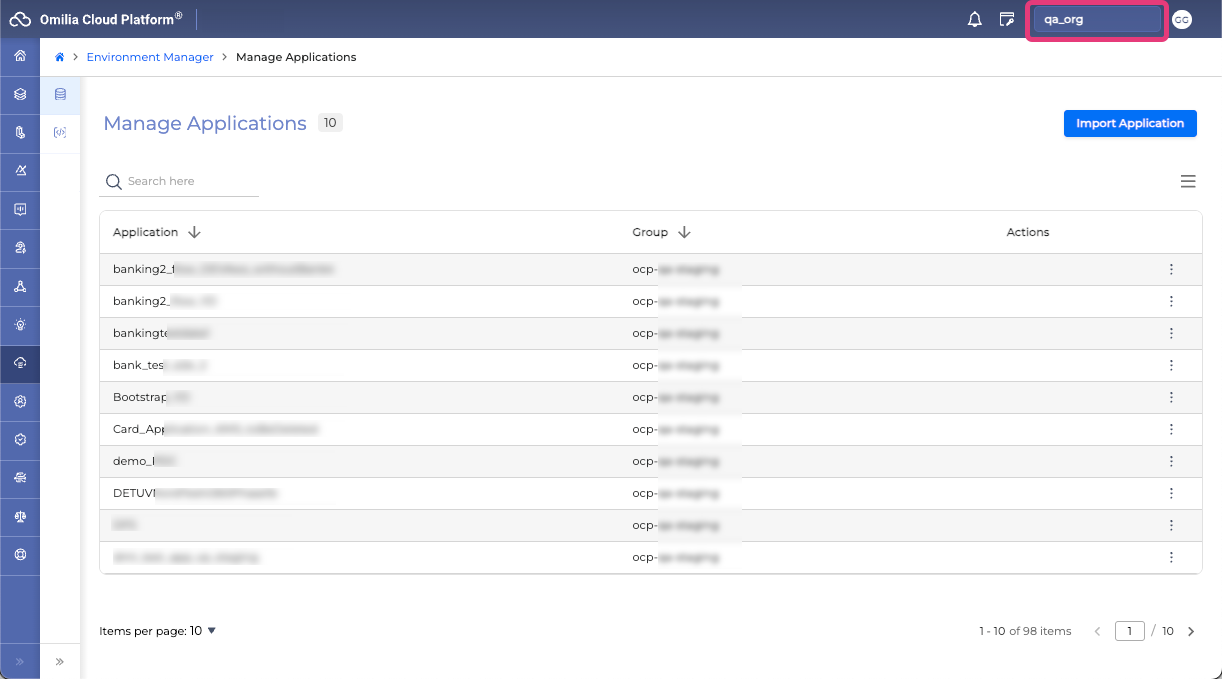Expand the left navigation sidebar
The width and height of the screenshot is (1222, 679).
20,661
